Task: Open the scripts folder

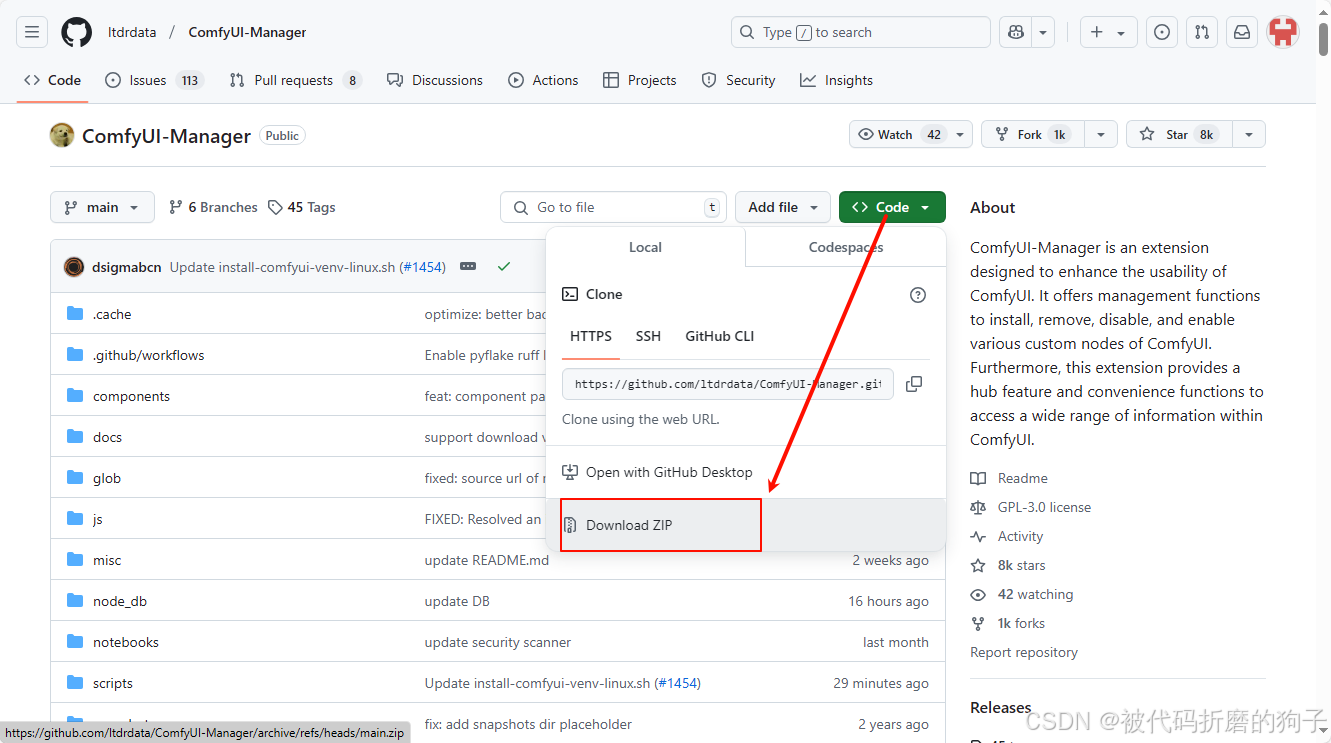Action: click(x=113, y=683)
